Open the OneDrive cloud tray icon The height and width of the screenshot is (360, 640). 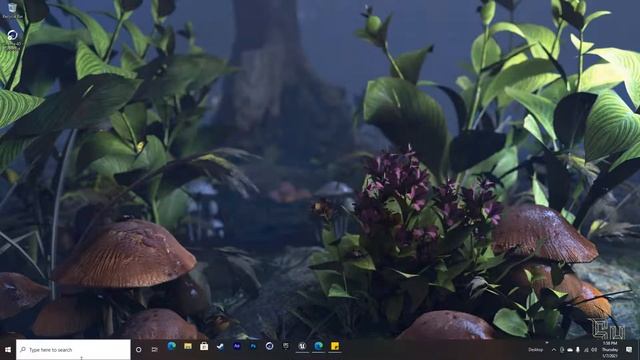(x=570, y=350)
